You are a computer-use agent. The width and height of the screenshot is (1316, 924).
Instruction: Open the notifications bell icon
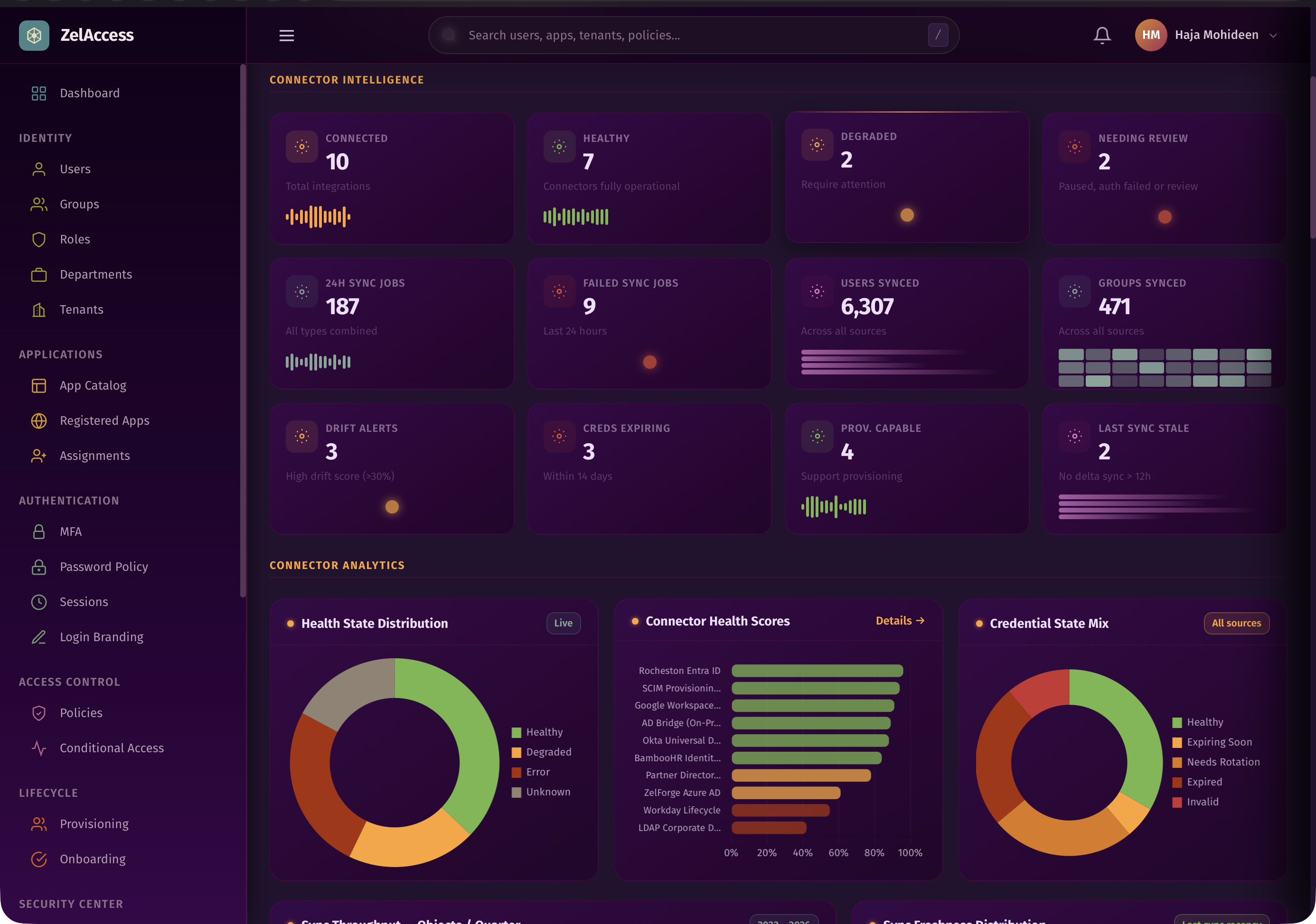point(1101,35)
